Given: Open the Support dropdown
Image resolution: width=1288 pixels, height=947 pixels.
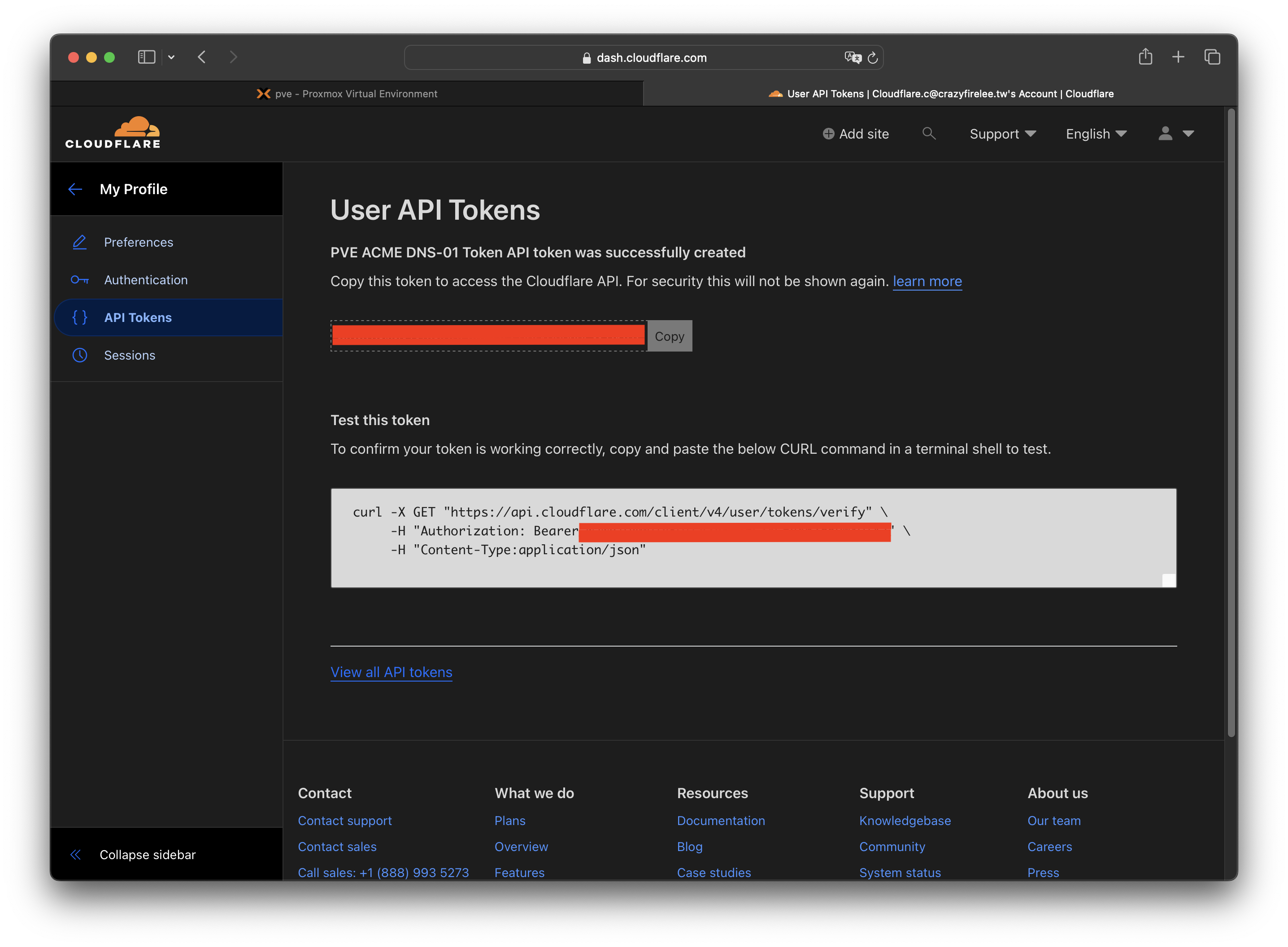Looking at the screenshot, I should (1002, 134).
